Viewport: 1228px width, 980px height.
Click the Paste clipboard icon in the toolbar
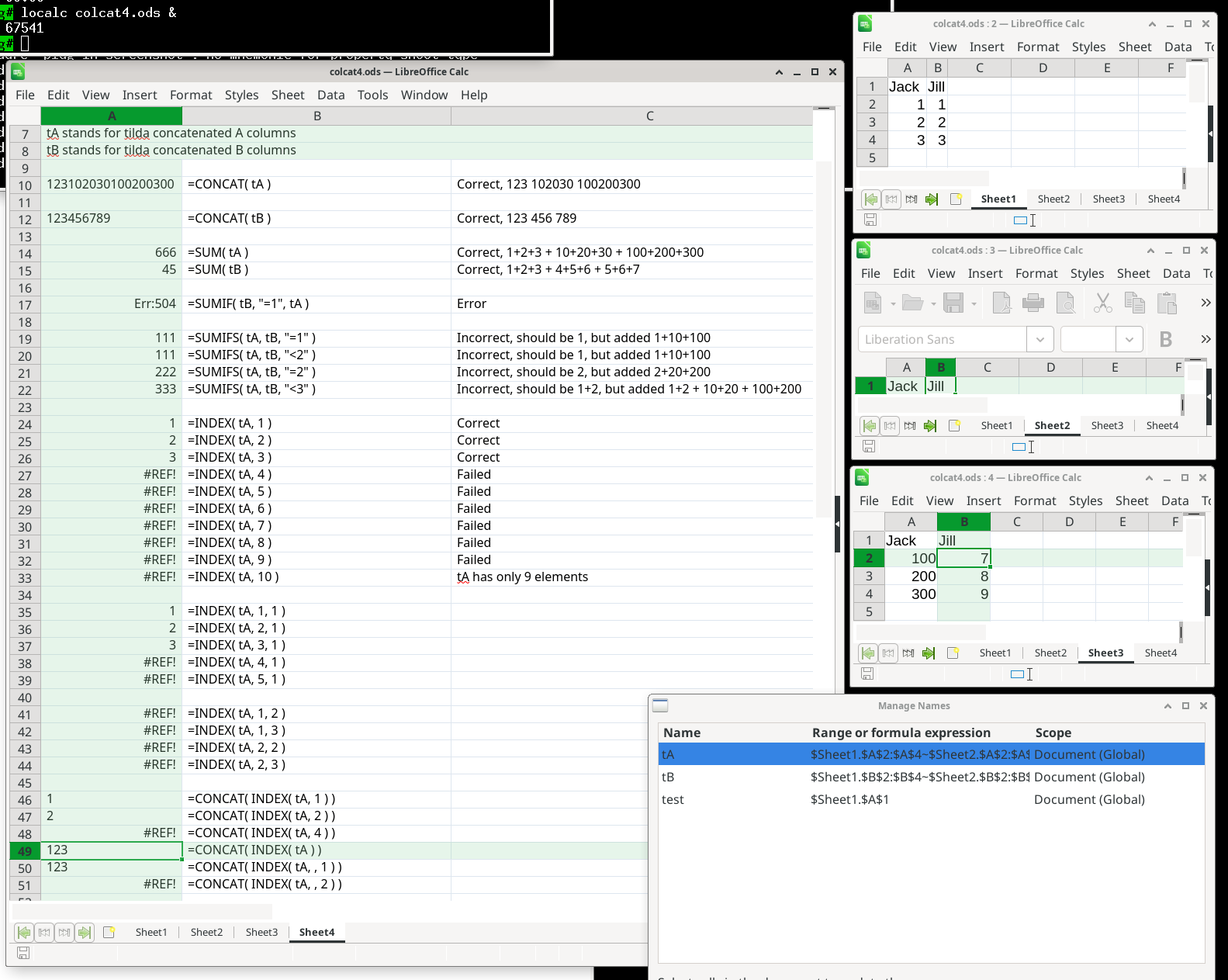pyautogui.click(x=1167, y=303)
